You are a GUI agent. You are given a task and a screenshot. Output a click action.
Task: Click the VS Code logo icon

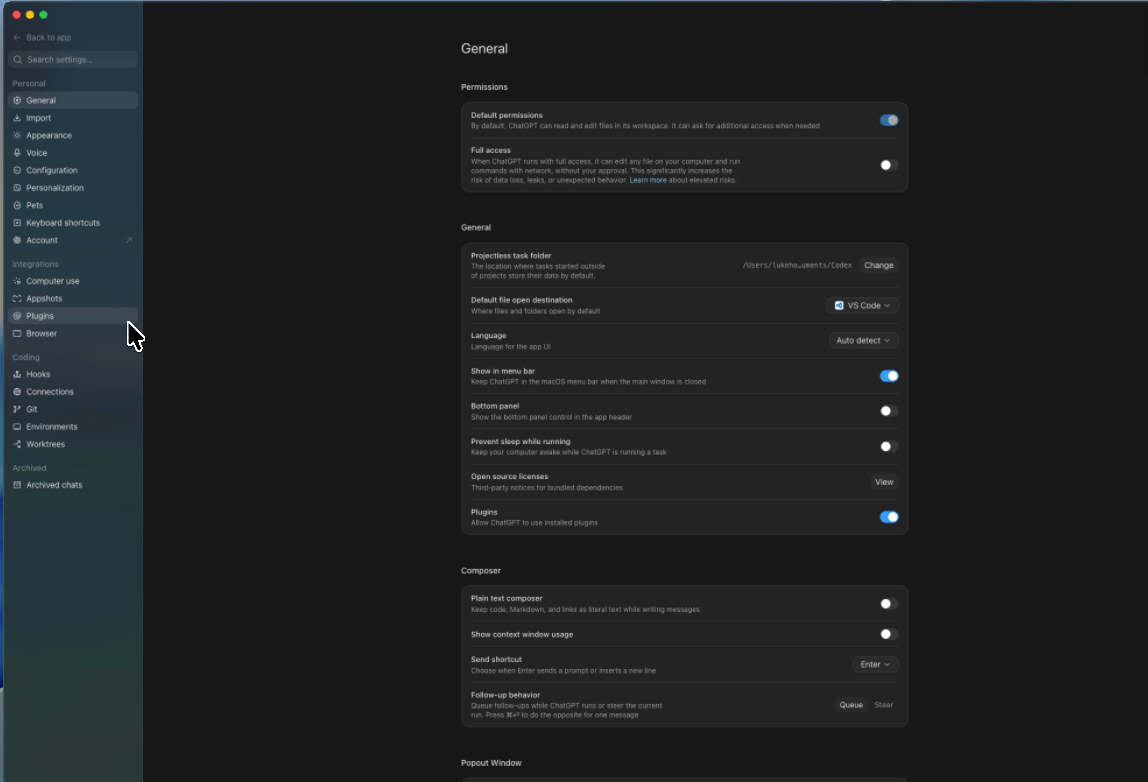[839, 305]
